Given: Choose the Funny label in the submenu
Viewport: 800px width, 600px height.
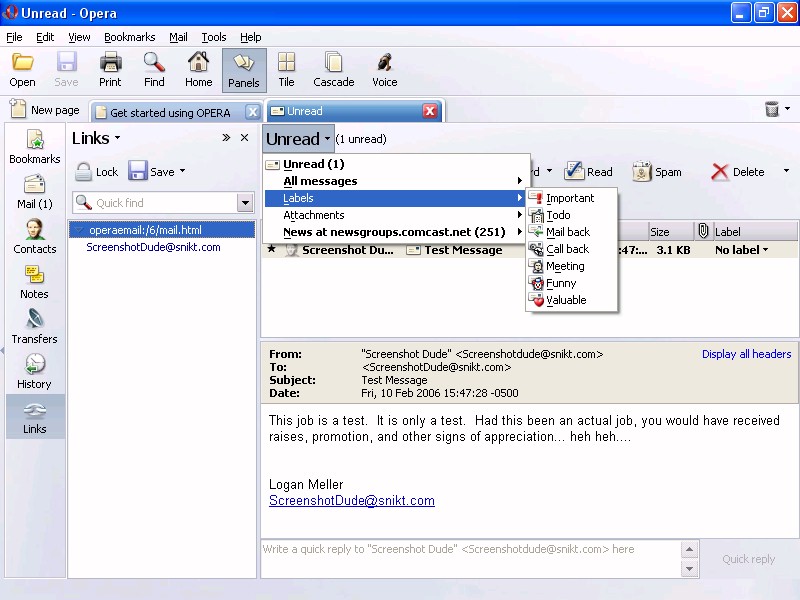Looking at the screenshot, I should point(561,283).
